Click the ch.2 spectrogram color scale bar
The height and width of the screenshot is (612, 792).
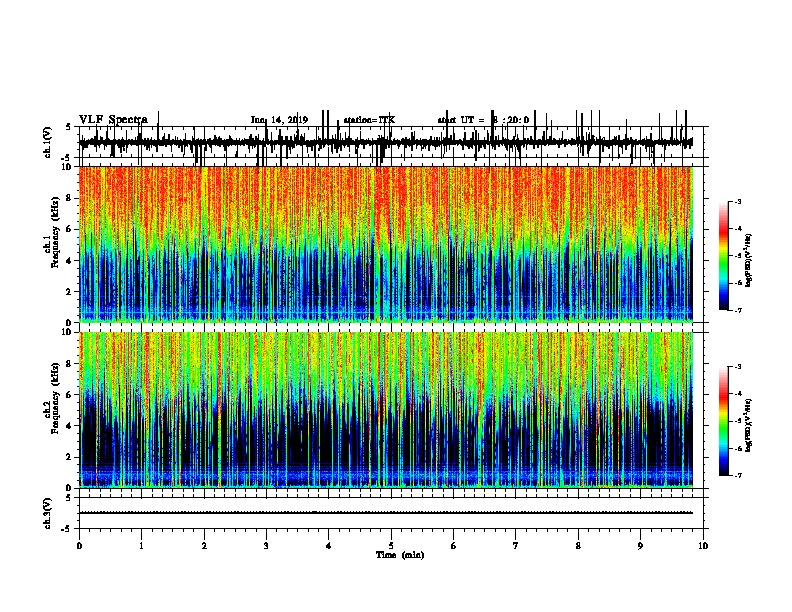pyautogui.click(x=724, y=421)
